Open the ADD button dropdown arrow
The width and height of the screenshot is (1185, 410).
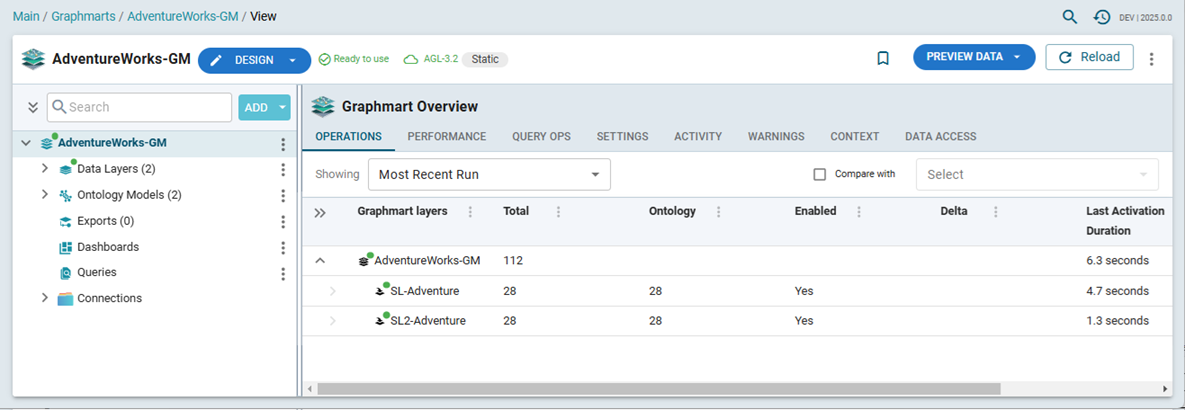pos(283,107)
